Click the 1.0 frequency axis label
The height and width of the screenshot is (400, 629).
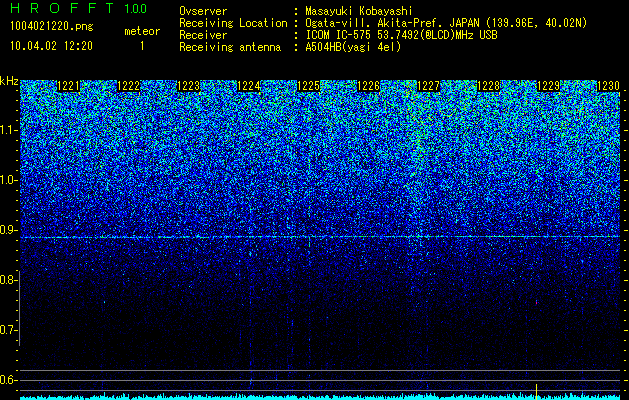[9, 180]
